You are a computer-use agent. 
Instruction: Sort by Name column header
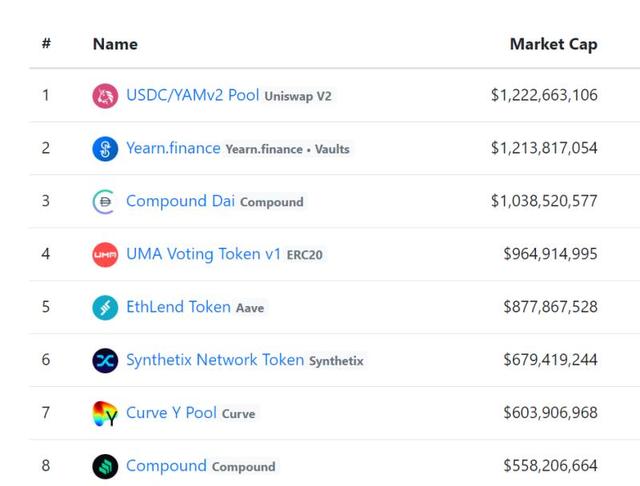115,44
